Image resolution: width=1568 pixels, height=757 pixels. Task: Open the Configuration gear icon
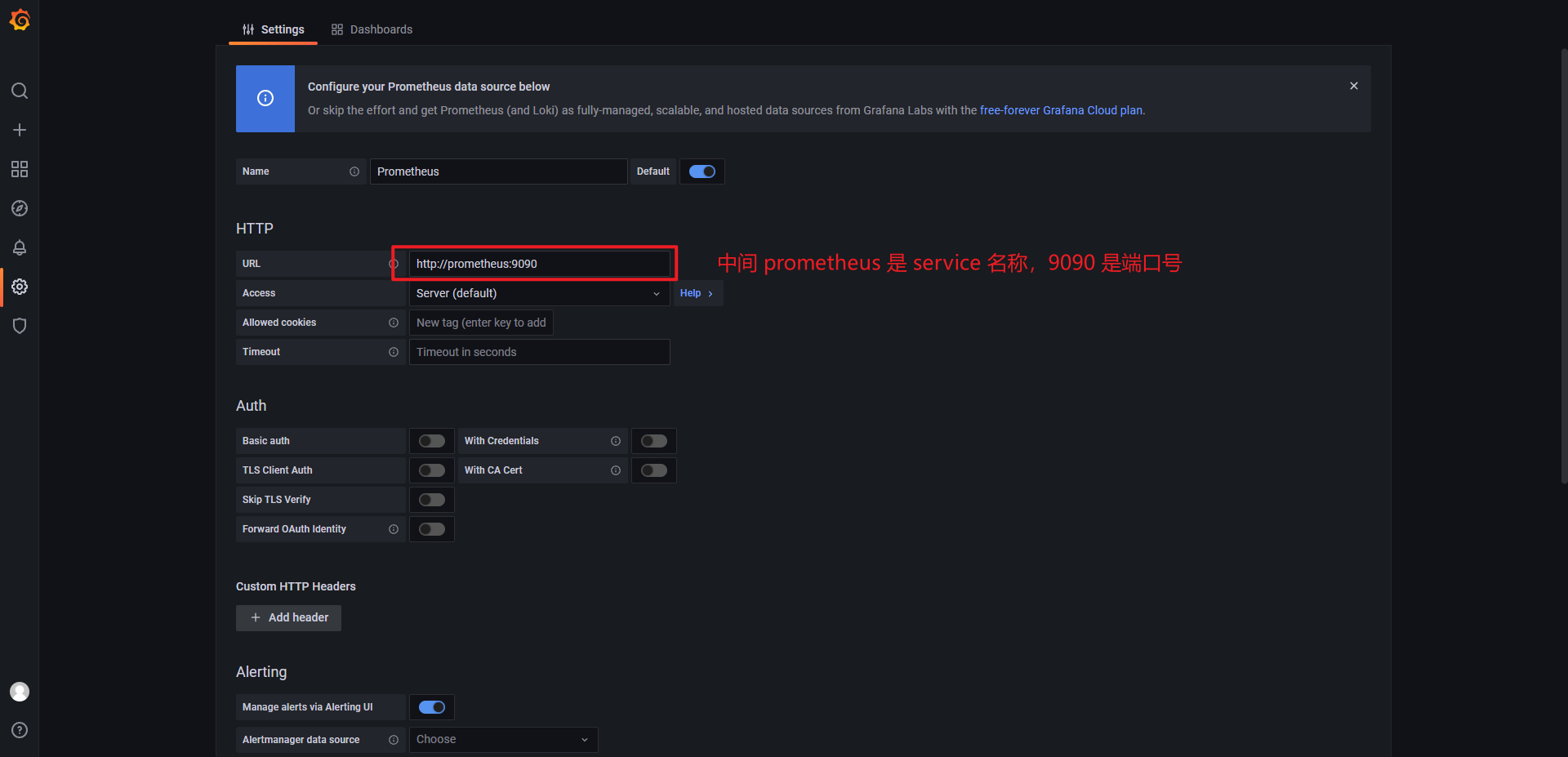click(x=20, y=287)
